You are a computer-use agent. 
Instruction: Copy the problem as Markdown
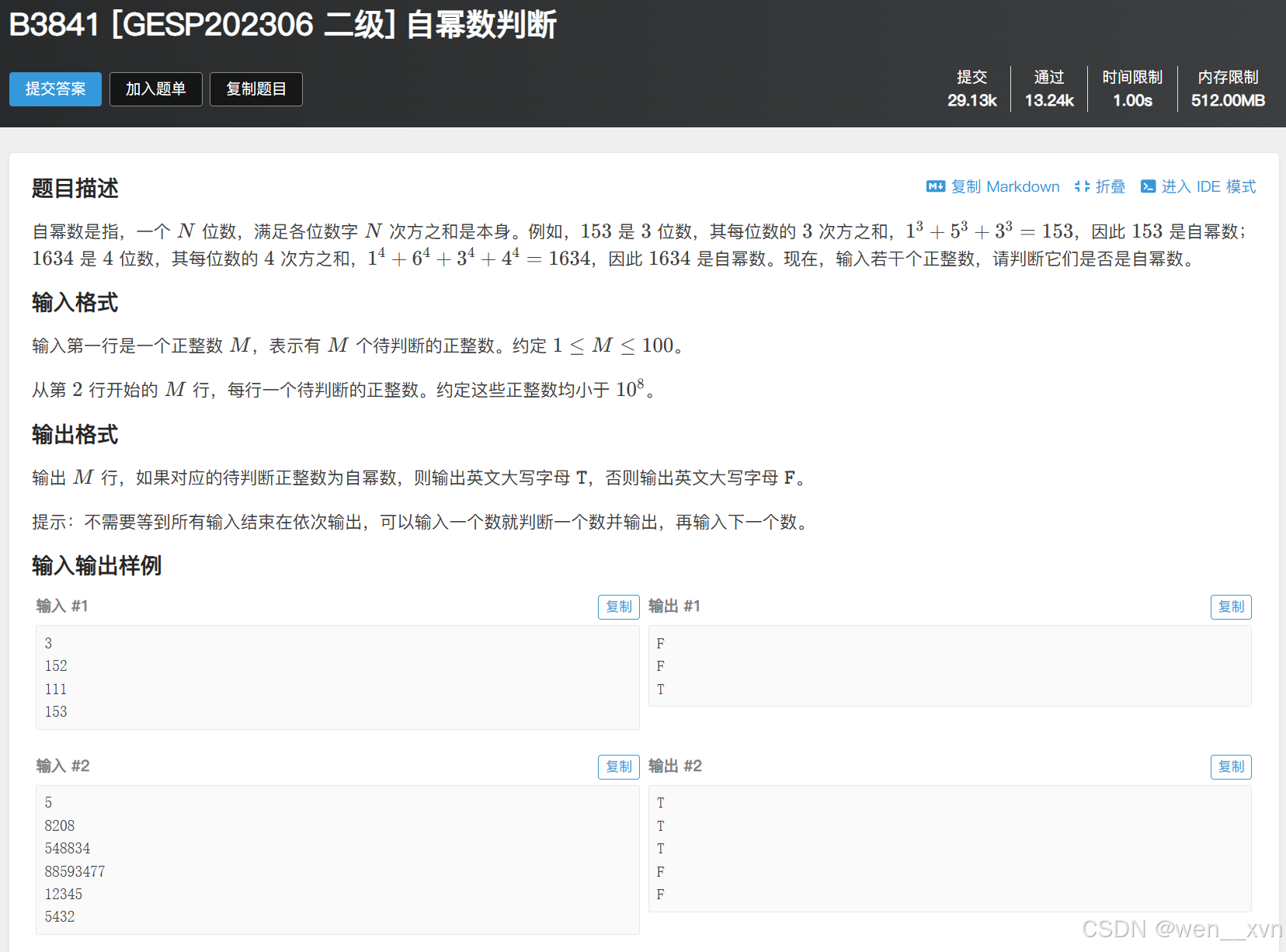pyautogui.click(x=1004, y=186)
